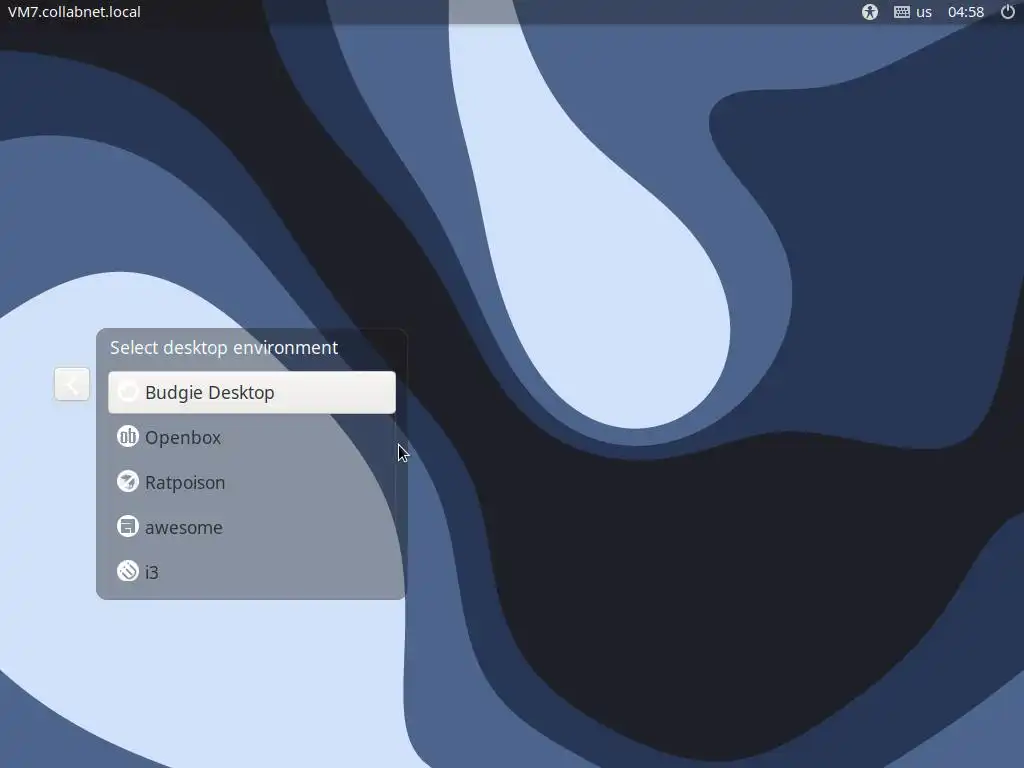Click the clock showing 04:58
The width and height of the screenshot is (1024, 768).
point(966,12)
